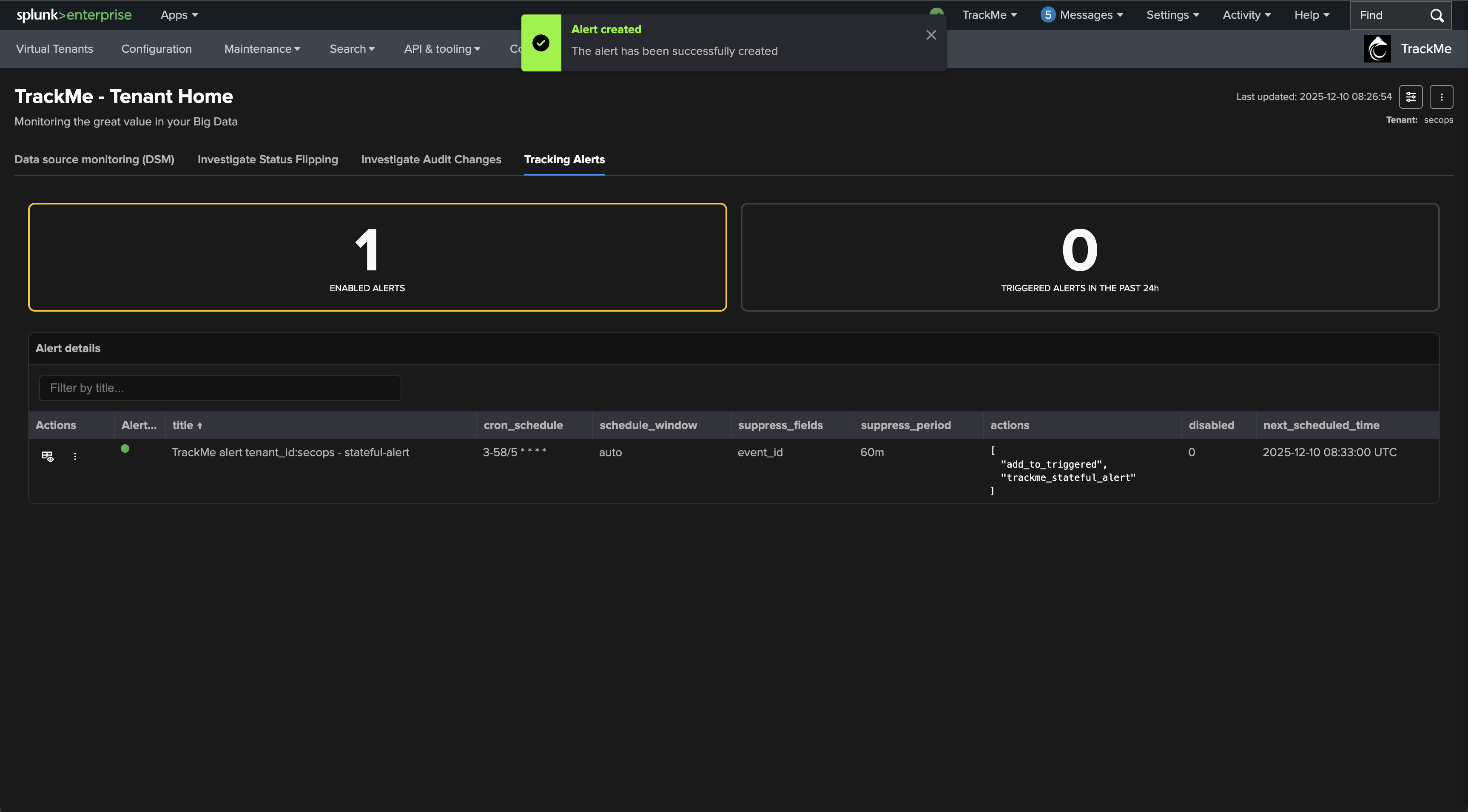Expand the API & tooling dropdown
Image resolution: width=1468 pixels, height=812 pixels.
pos(442,49)
